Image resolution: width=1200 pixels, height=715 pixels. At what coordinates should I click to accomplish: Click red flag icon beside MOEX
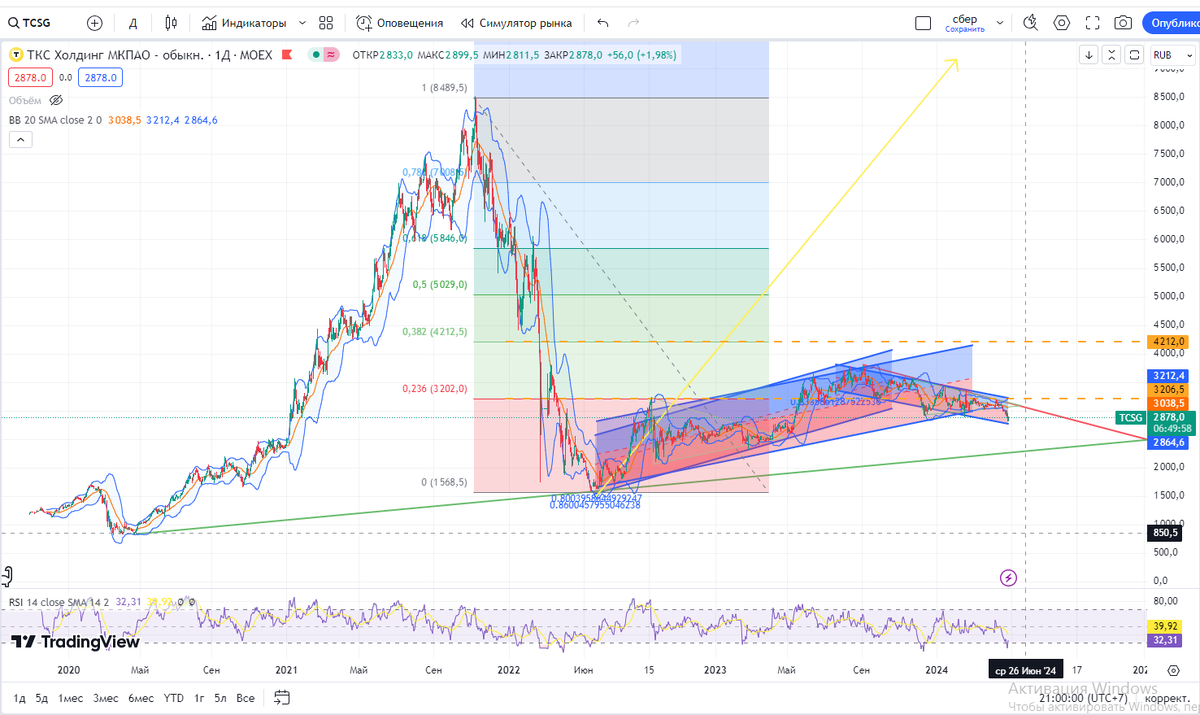pyautogui.click(x=287, y=55)
